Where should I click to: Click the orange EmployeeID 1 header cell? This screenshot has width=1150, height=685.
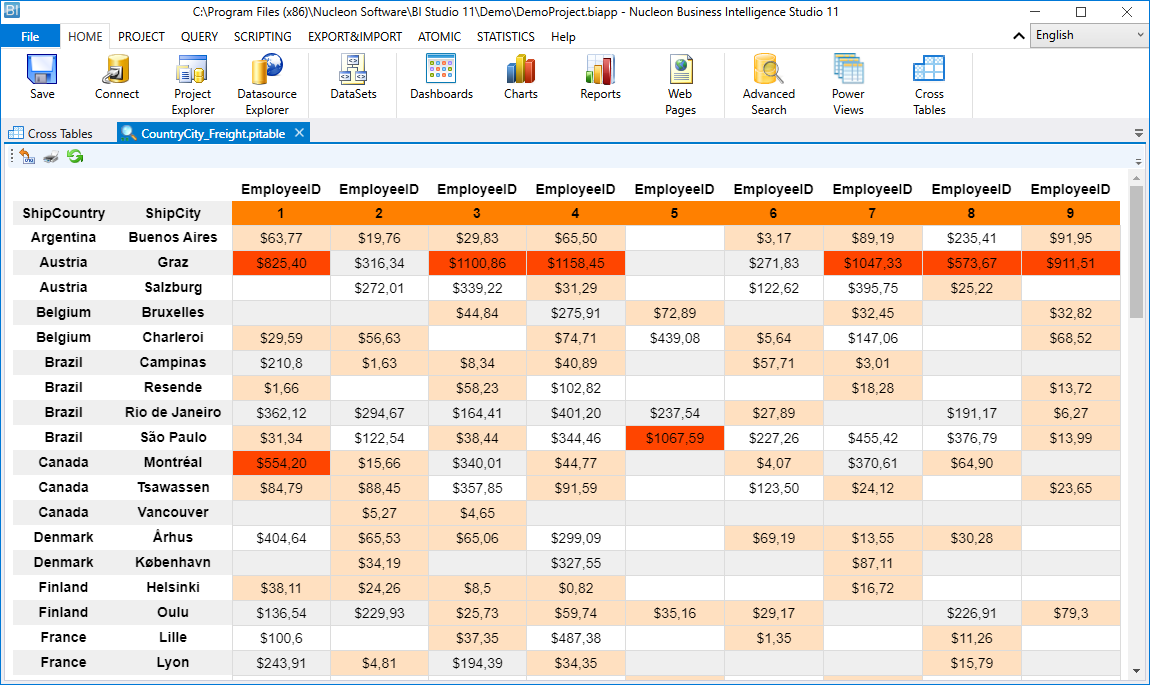[281, 213]
